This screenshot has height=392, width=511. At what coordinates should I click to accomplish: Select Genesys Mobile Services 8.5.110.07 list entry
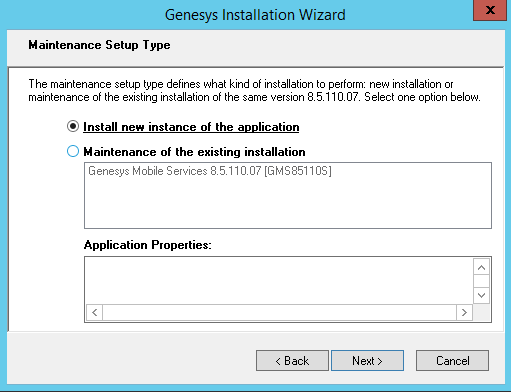[x=210, y=171]
